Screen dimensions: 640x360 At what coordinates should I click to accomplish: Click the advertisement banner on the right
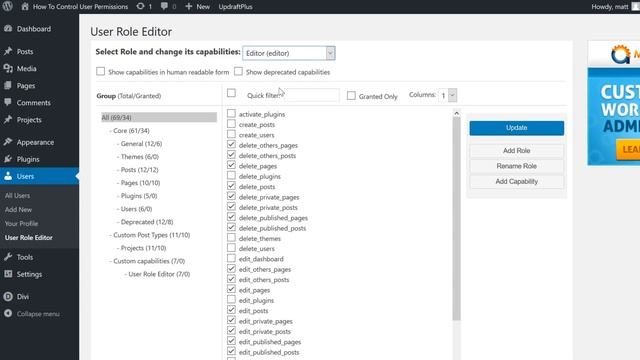[x=613, y=103]
